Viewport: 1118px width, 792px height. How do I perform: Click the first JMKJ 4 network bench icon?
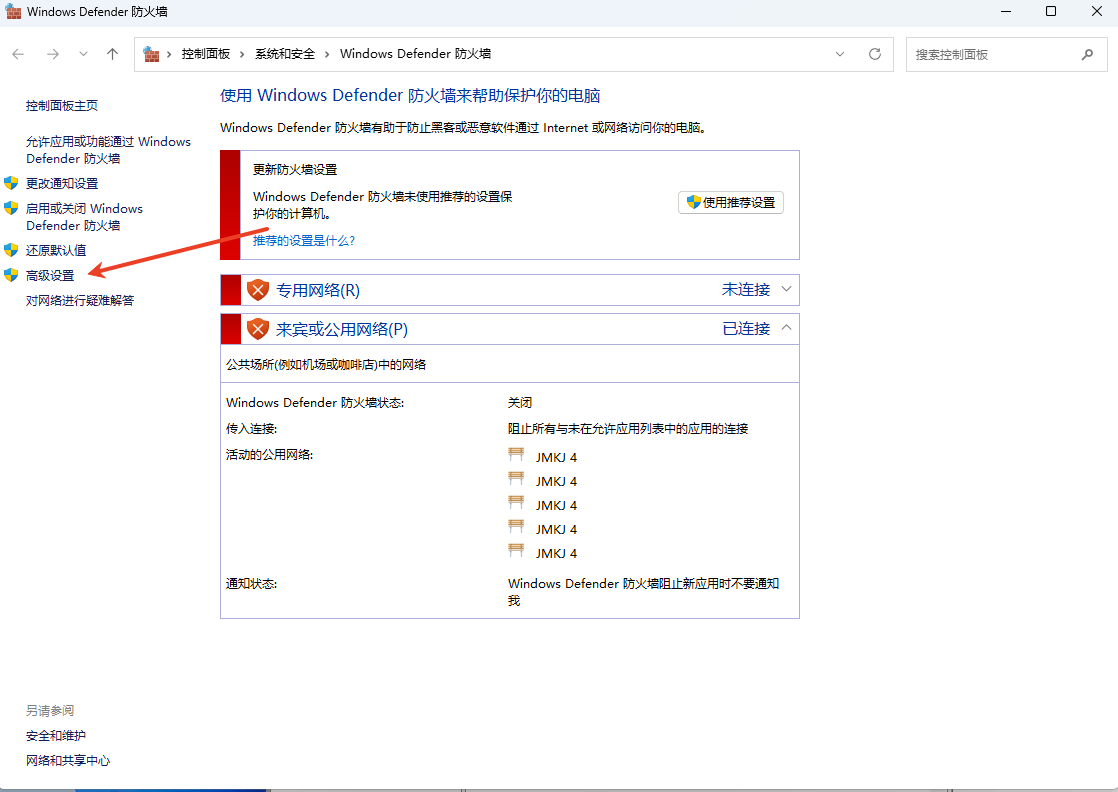tap(516, 455)
